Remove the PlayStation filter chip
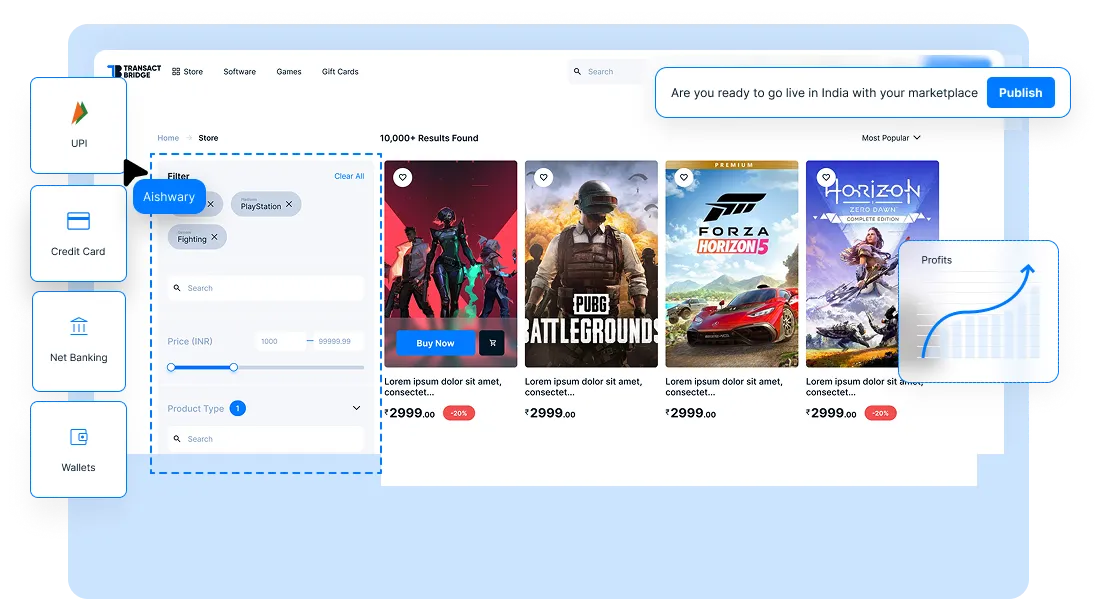 [290, 204]
